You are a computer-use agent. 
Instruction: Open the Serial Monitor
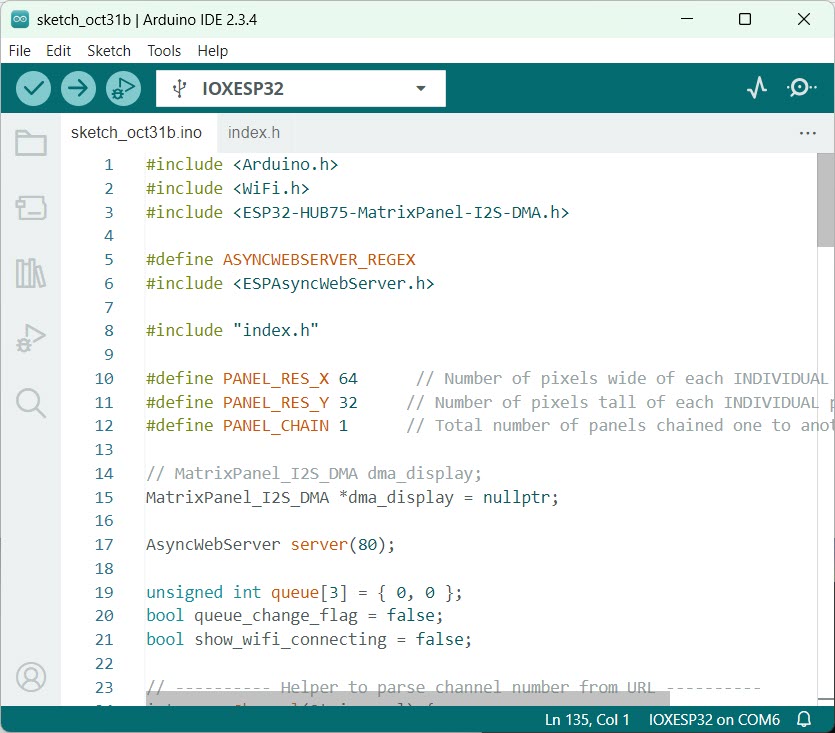point(801,88)
